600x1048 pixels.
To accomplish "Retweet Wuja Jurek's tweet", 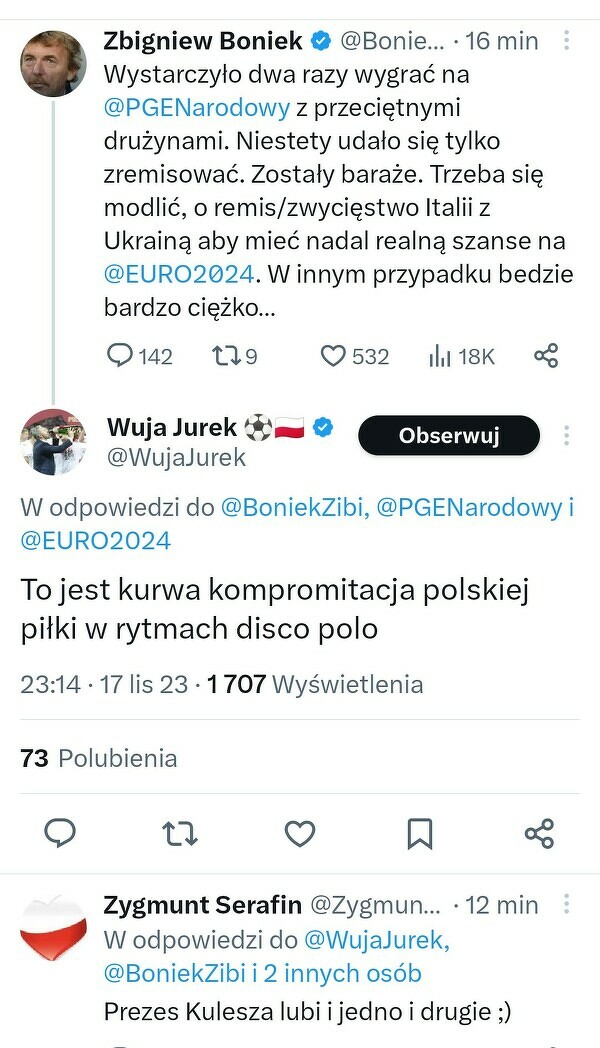I will [181, 833].
